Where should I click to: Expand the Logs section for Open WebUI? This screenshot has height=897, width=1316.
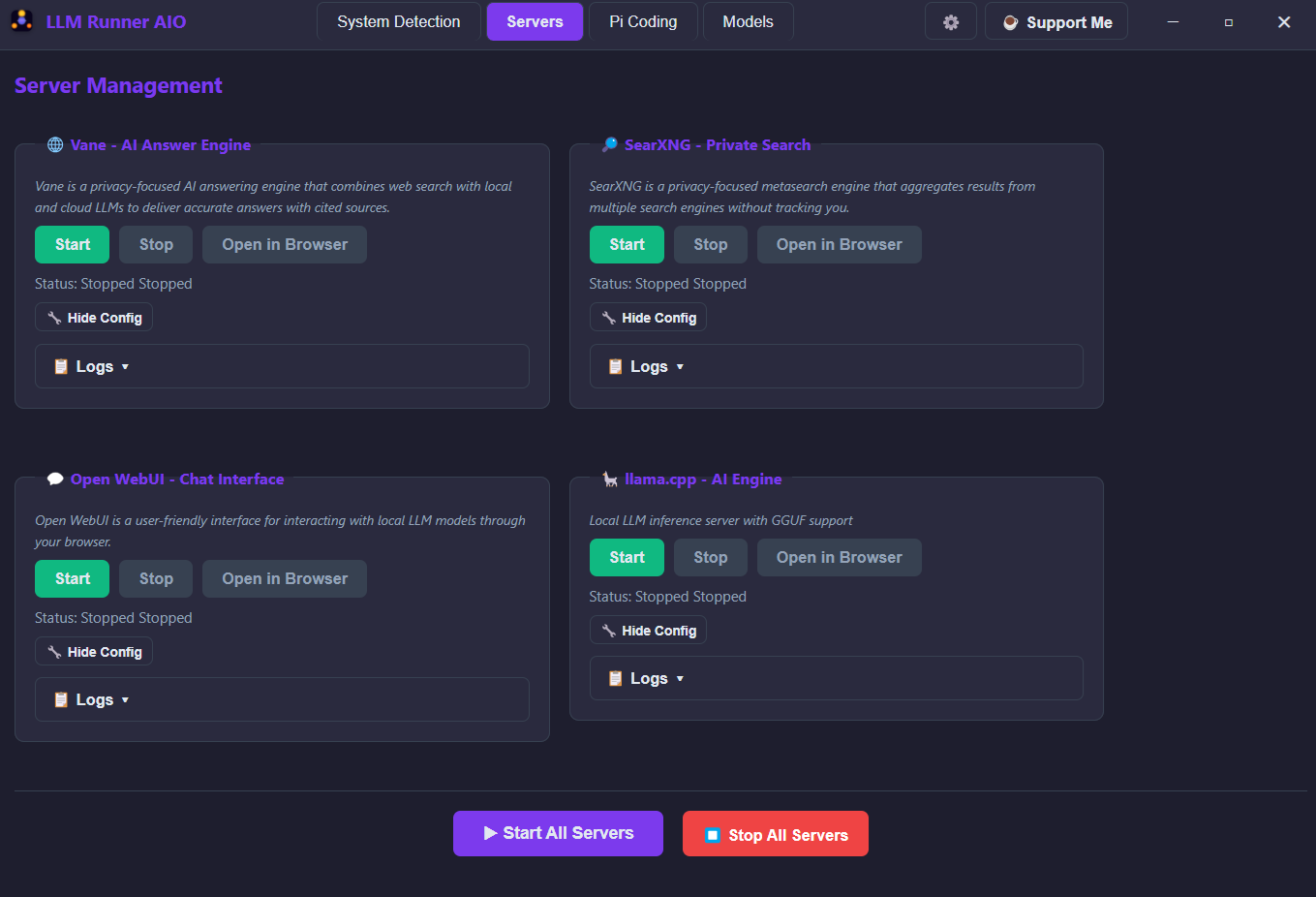coord(282,699)
